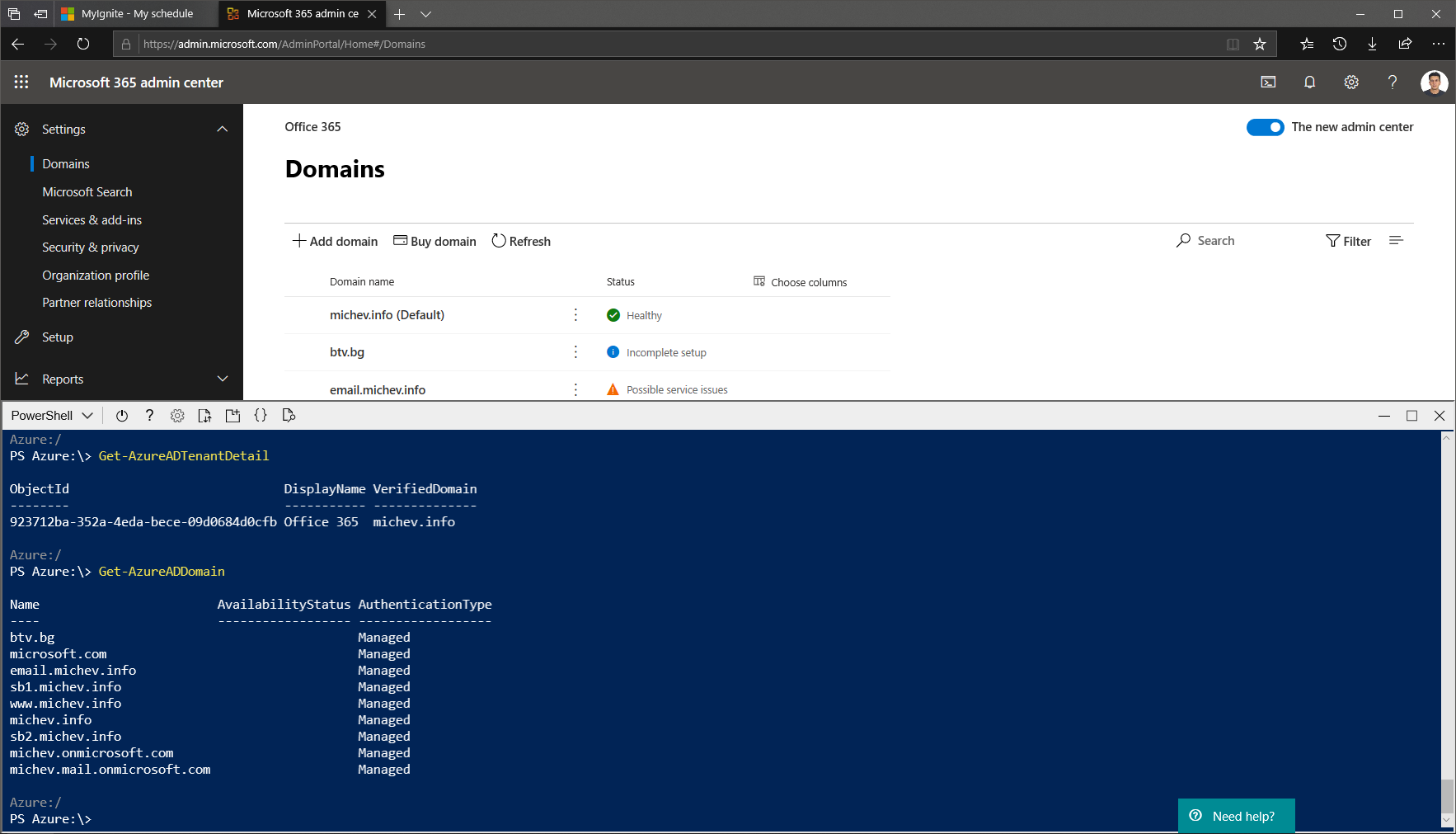This screenshot has height=834, width=1456.
Task: Open more actions for btv.bg domain
Action: coord(575,352)
